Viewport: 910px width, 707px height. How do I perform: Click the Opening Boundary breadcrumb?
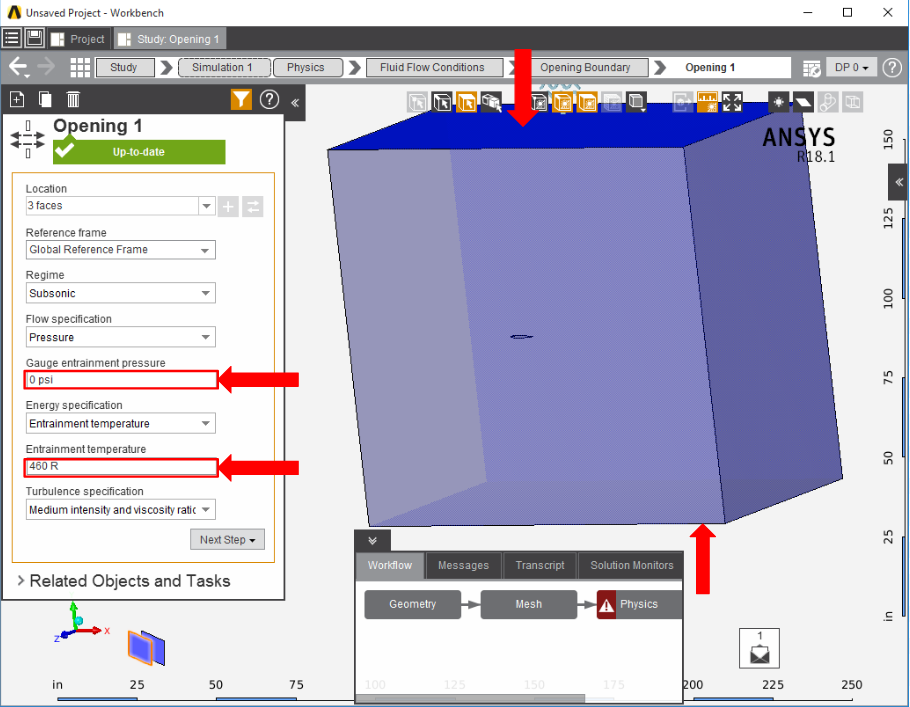pos(585,67)
